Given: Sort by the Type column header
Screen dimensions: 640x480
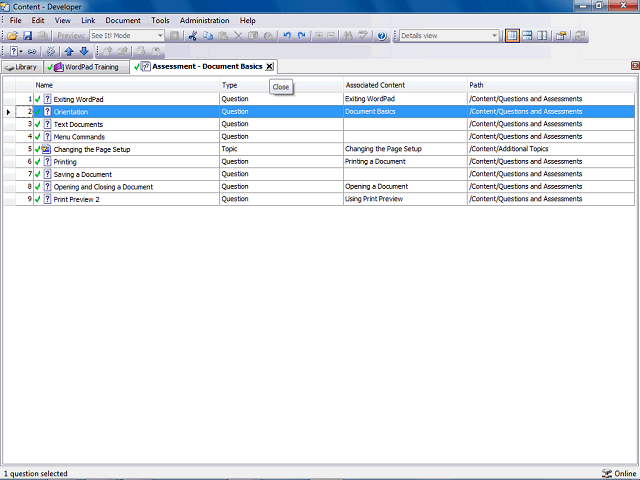Looking at the screenshot, I should 281,85.
